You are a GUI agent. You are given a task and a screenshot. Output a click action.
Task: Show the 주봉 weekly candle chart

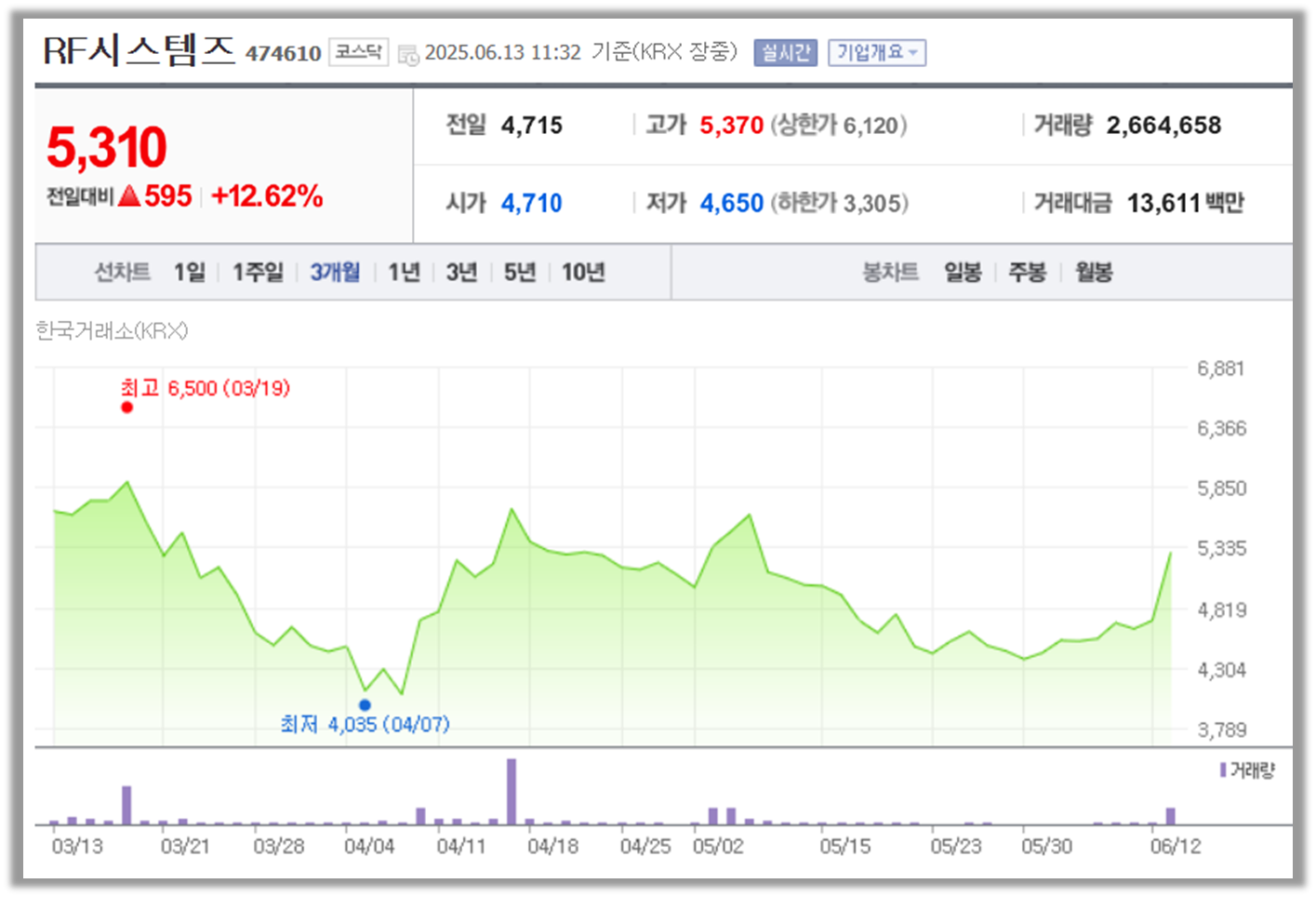pos(1028,272)
